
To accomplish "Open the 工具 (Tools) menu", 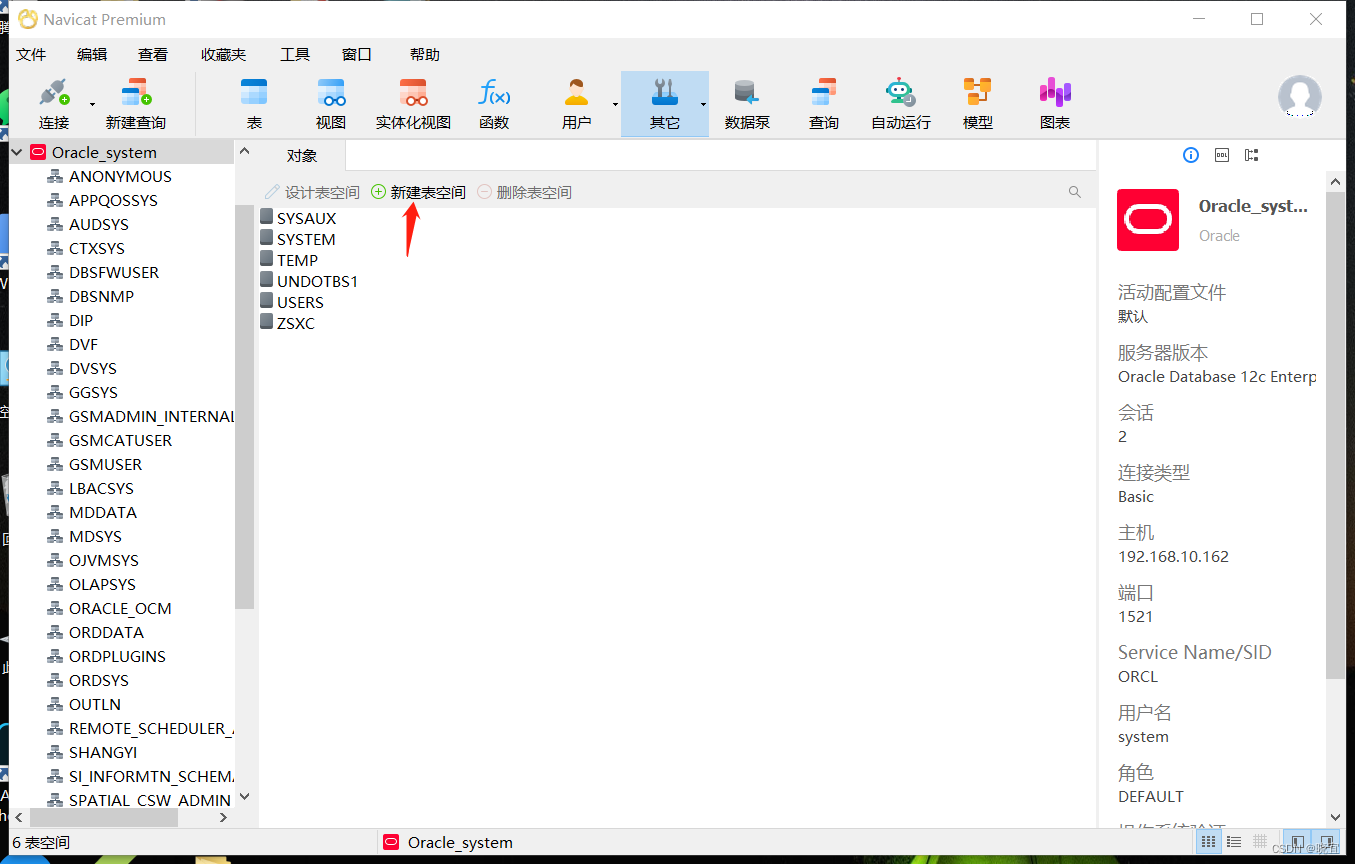I will [295, 54].
